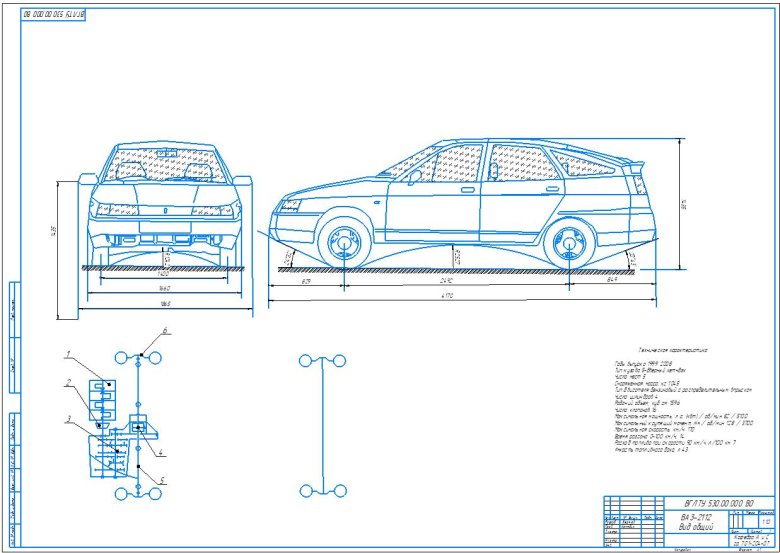Click callout number 6 on drivetrain schematic
The height and width of the screenshot is (553, 780).
coord(166,331)
